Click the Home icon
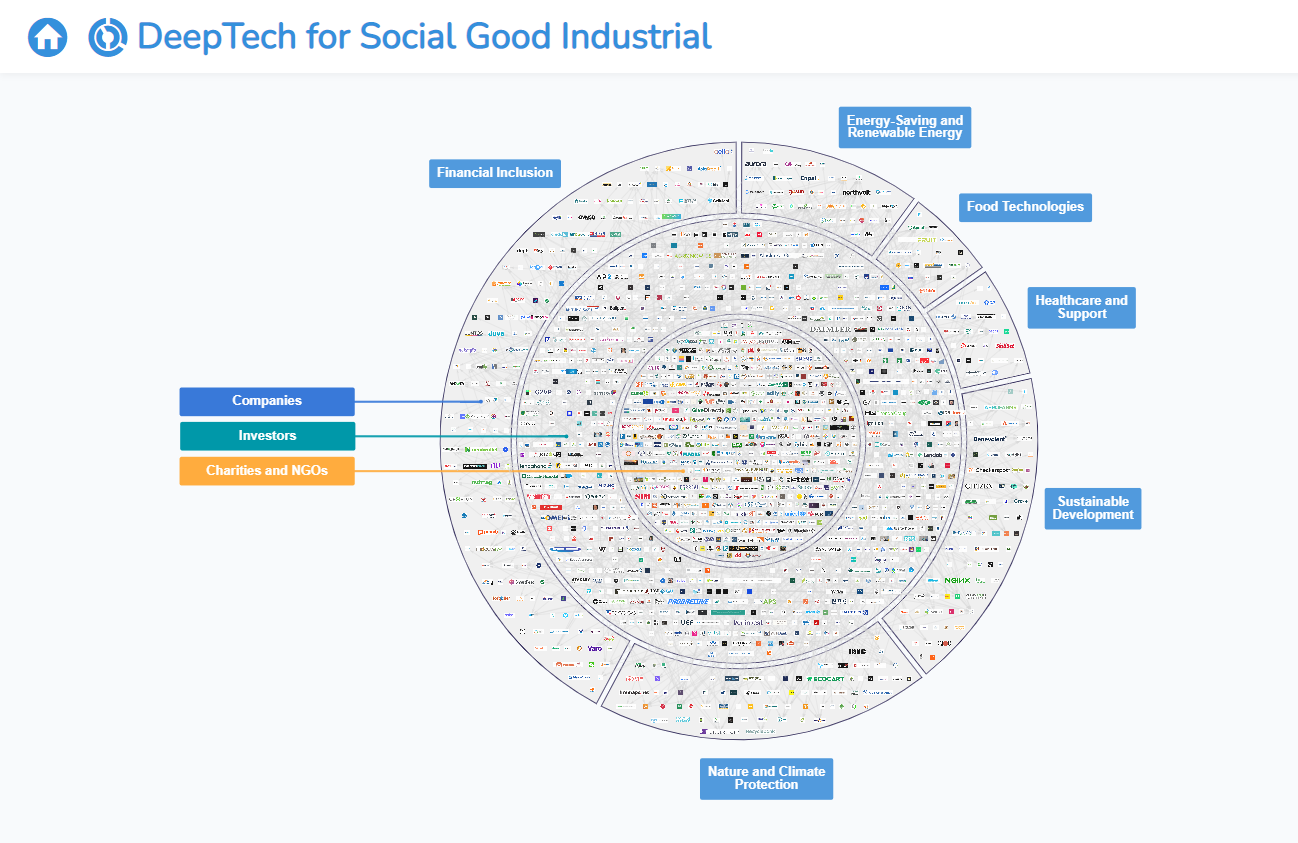The height and width of the screenshot is (843, 1298). click(47, 38)
